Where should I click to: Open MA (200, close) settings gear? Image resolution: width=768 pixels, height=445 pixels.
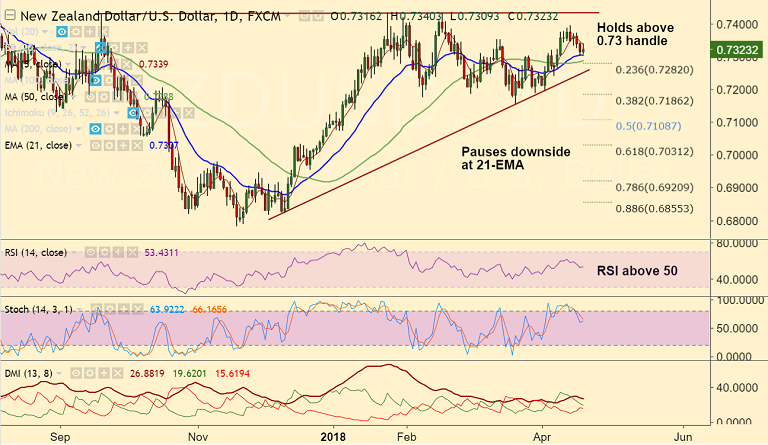[109, 129]
